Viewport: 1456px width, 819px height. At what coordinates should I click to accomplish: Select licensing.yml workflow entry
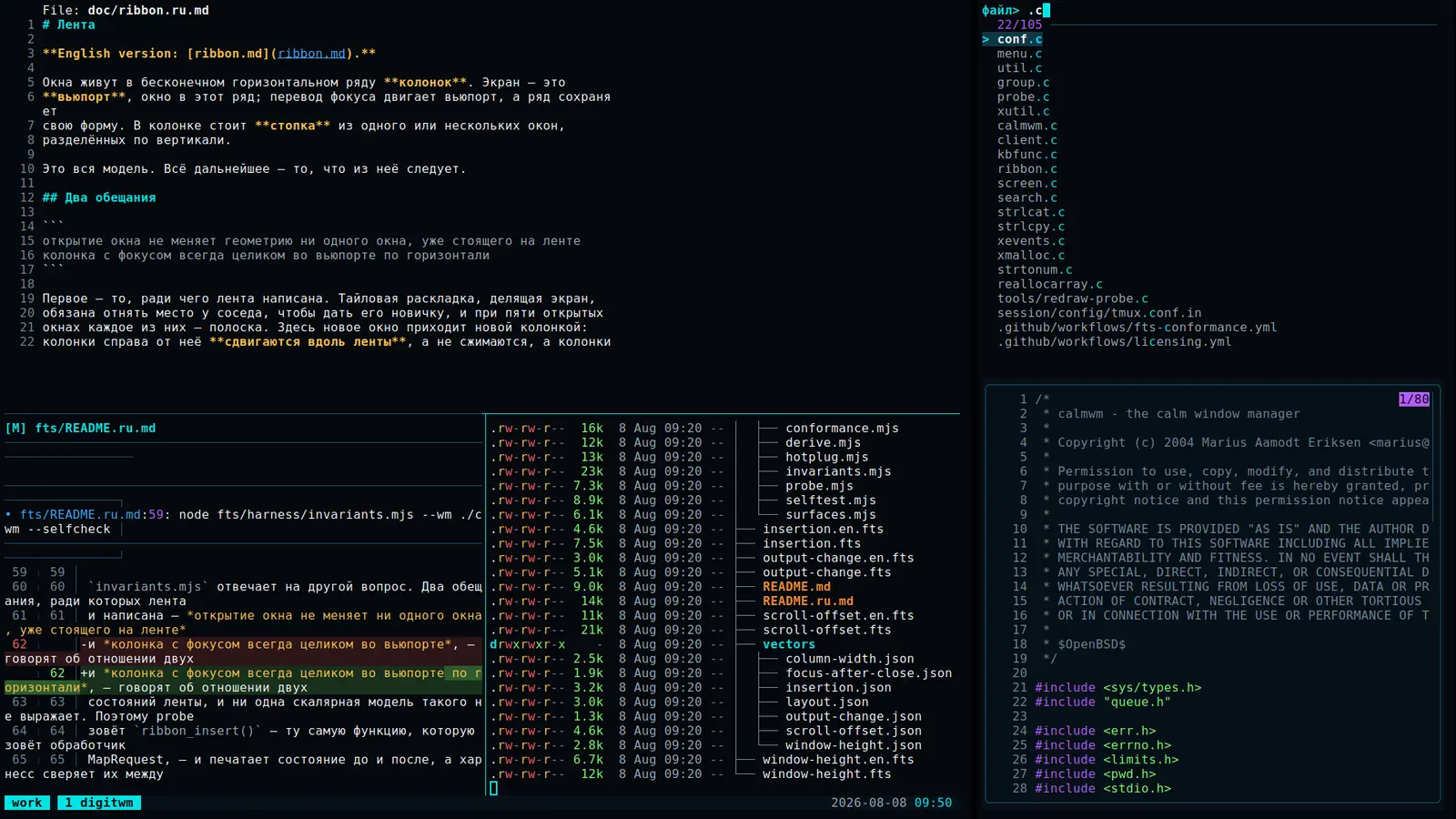1115,343
